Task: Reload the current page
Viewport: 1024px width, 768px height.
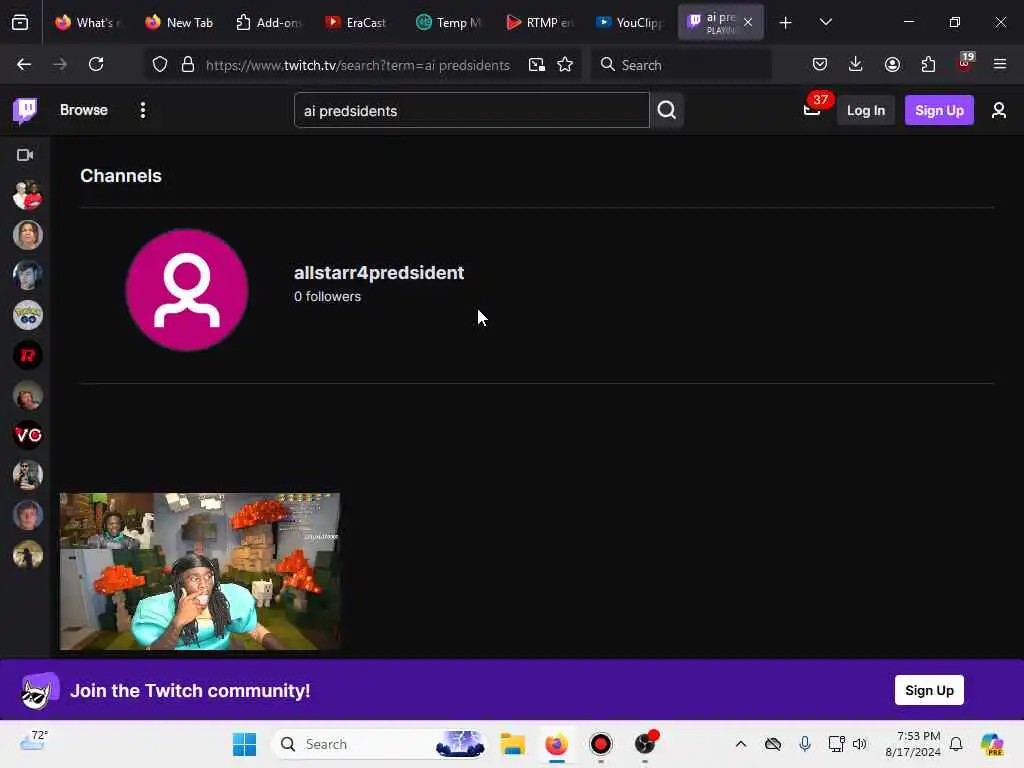Action: pos(96,64)
